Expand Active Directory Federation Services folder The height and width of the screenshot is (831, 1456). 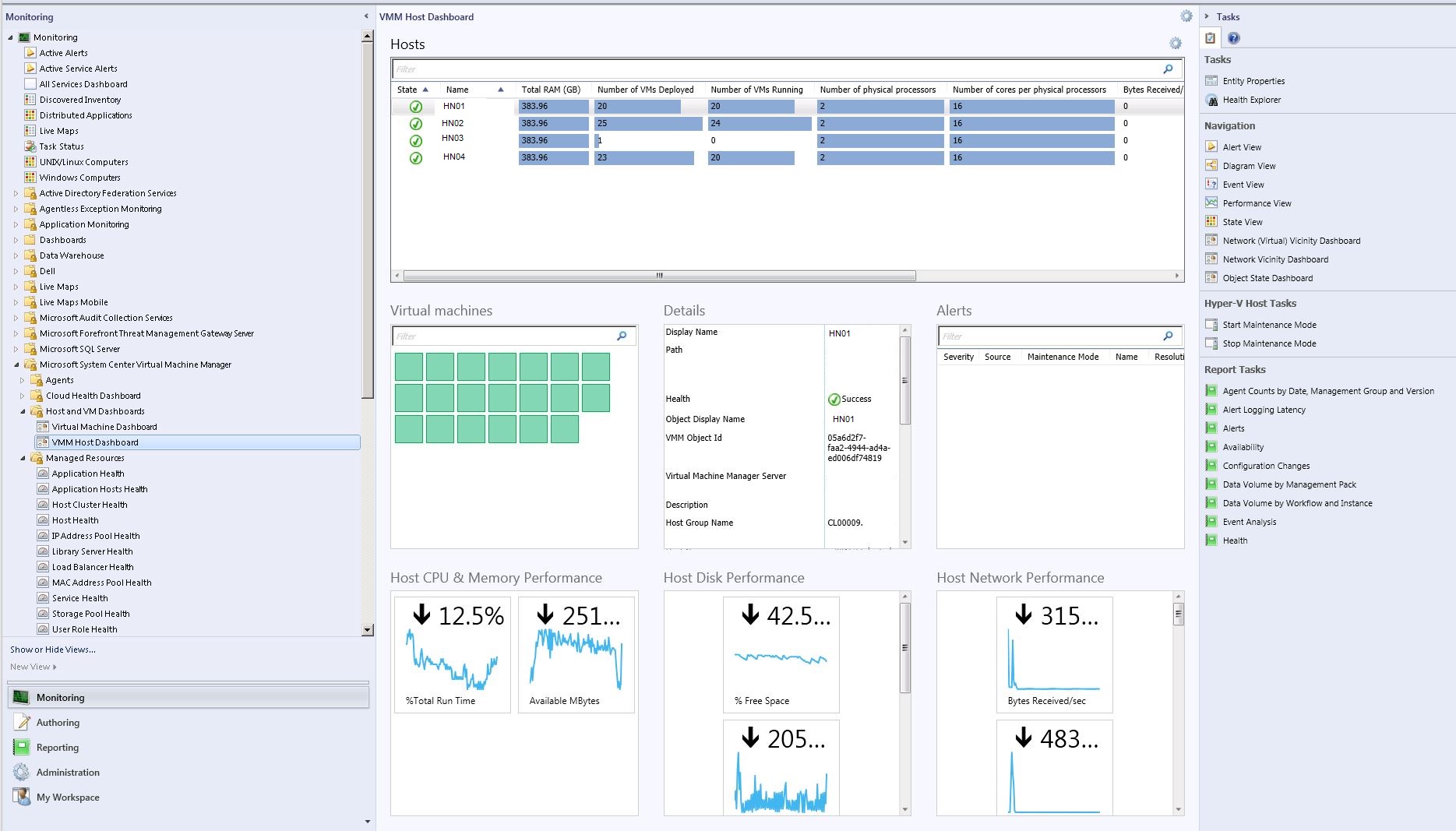tap(16, 193)
